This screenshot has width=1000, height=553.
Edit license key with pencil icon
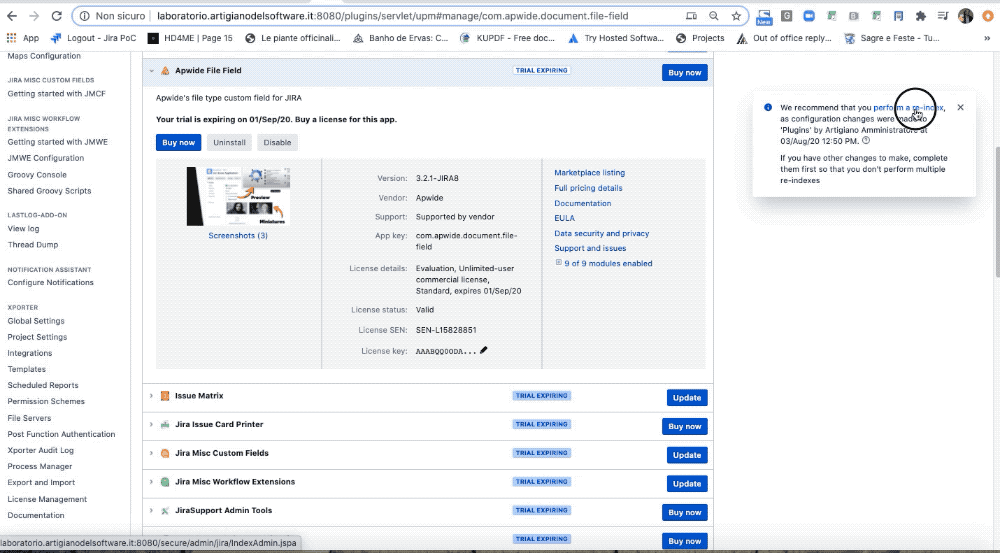[x=484, y=350]
